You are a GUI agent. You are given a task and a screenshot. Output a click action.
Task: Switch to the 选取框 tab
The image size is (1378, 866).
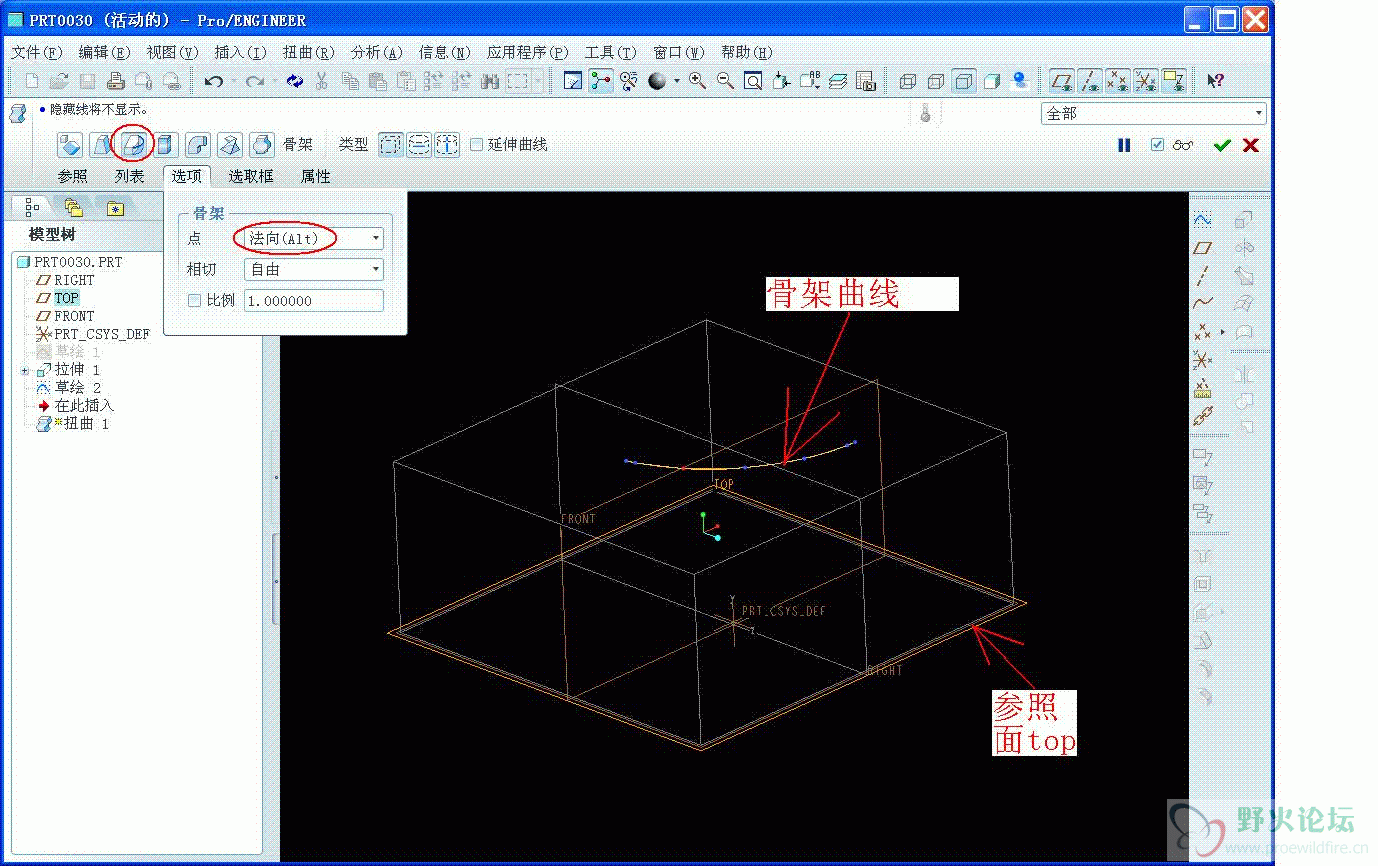tap(250, 176)
